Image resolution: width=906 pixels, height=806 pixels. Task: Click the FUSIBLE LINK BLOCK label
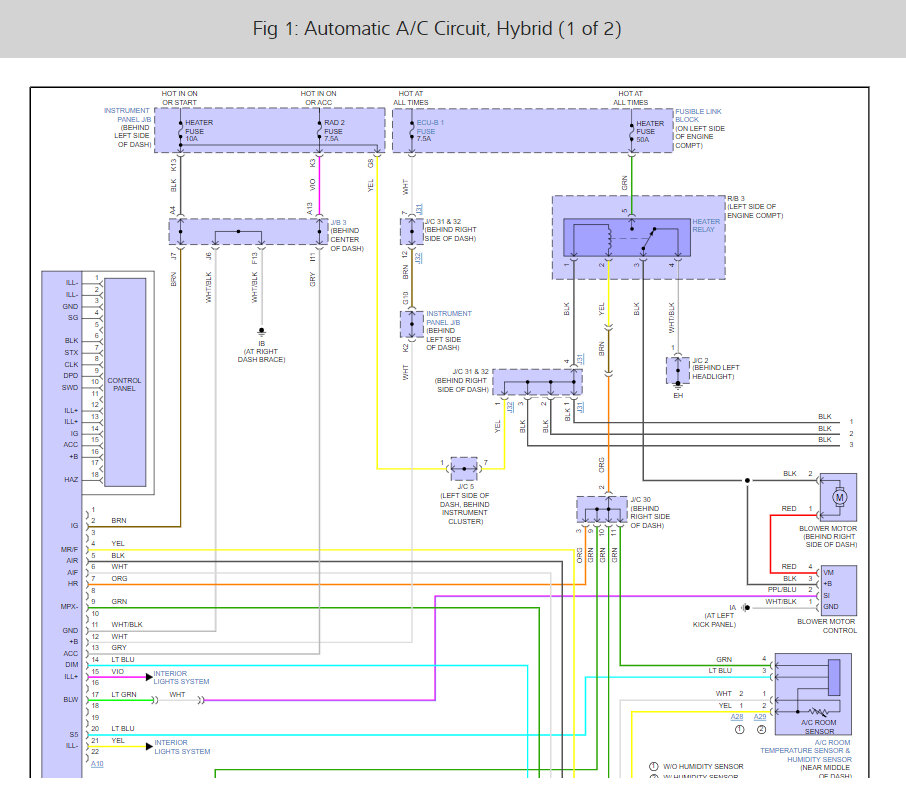click(698, 115)
